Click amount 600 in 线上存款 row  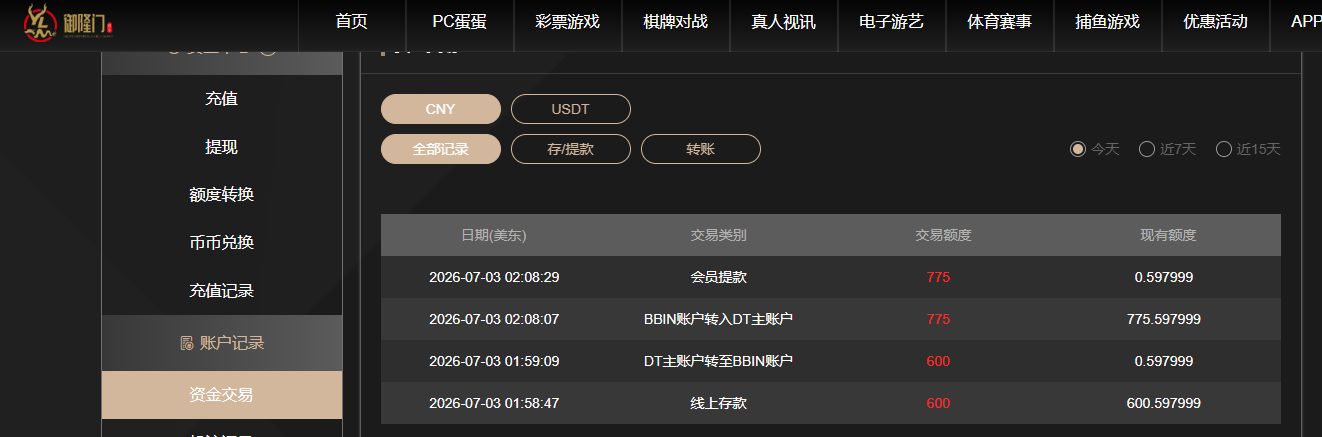[939, 403]
